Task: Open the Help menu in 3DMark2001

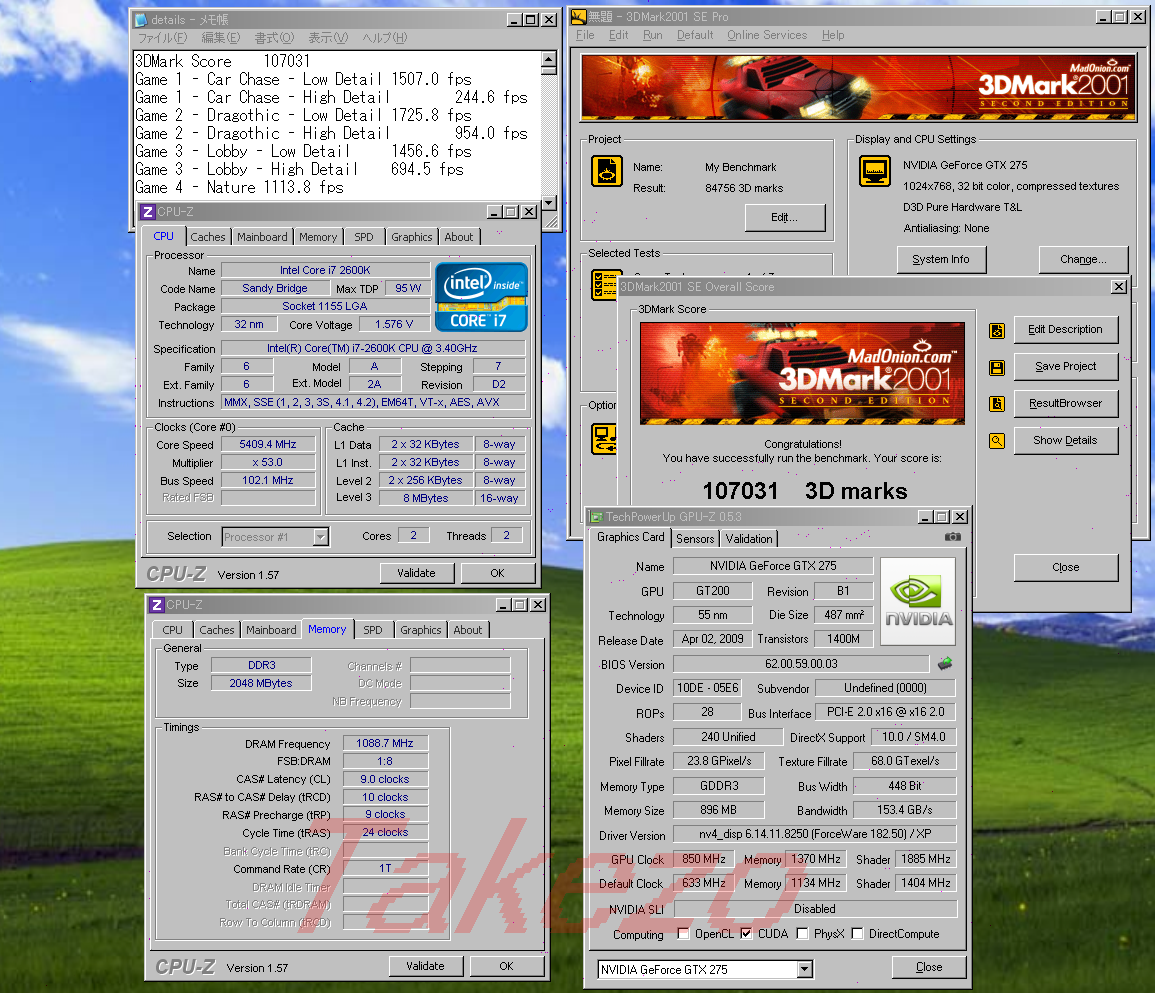Action: [833, 35]
